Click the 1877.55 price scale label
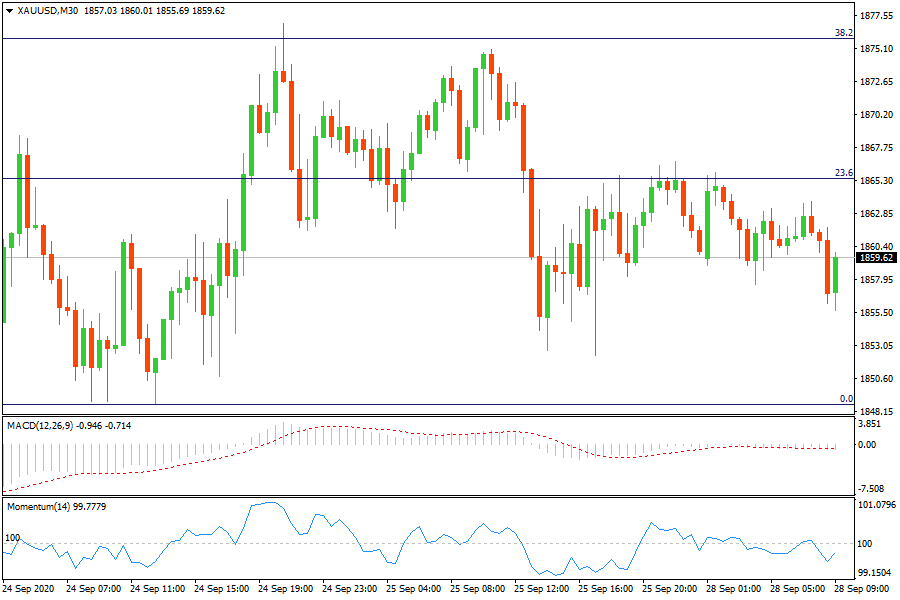Screen dimensions: 900x600 (x=877, y=16)
